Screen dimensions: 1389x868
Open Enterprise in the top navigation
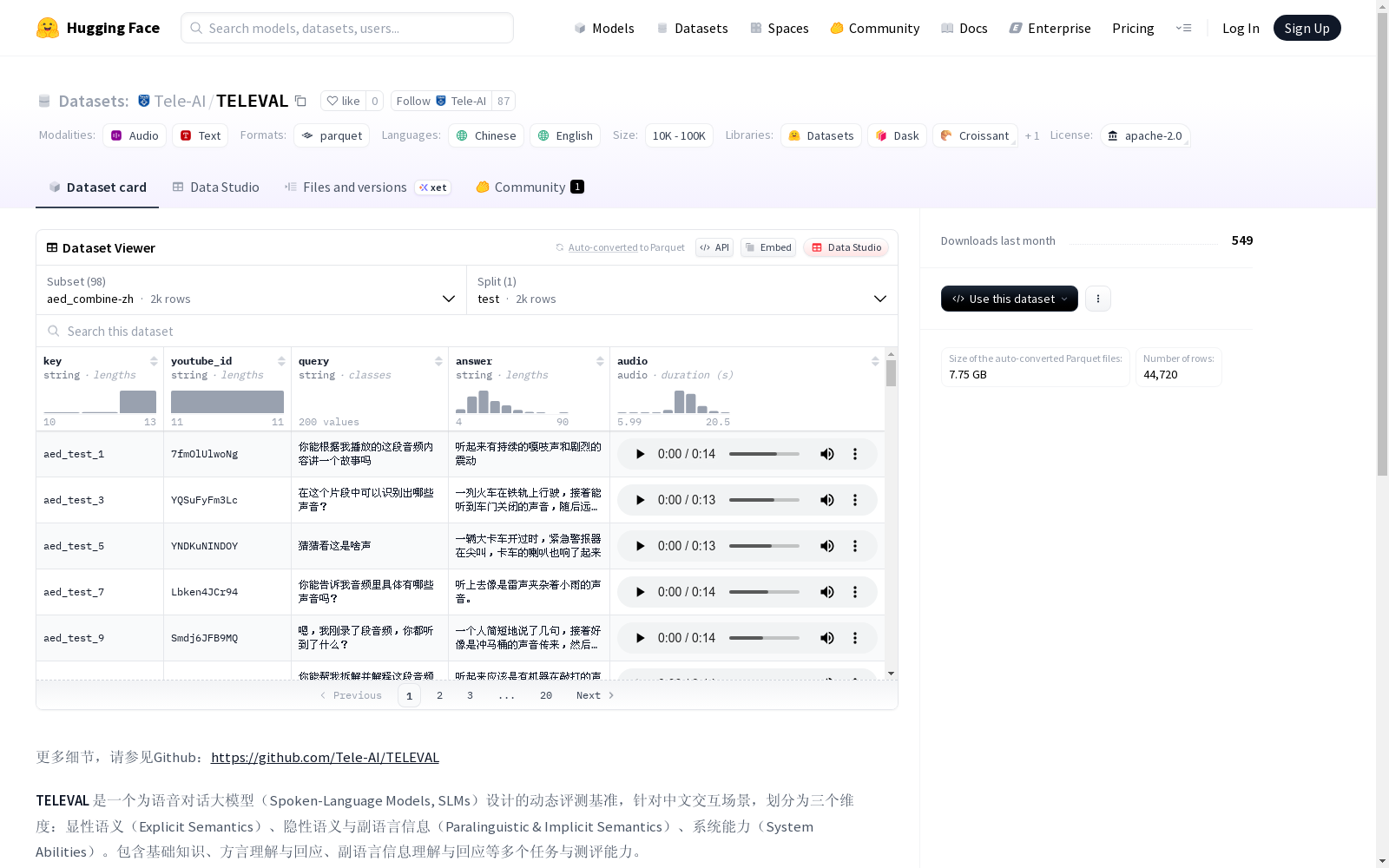tap(1050, 28)
